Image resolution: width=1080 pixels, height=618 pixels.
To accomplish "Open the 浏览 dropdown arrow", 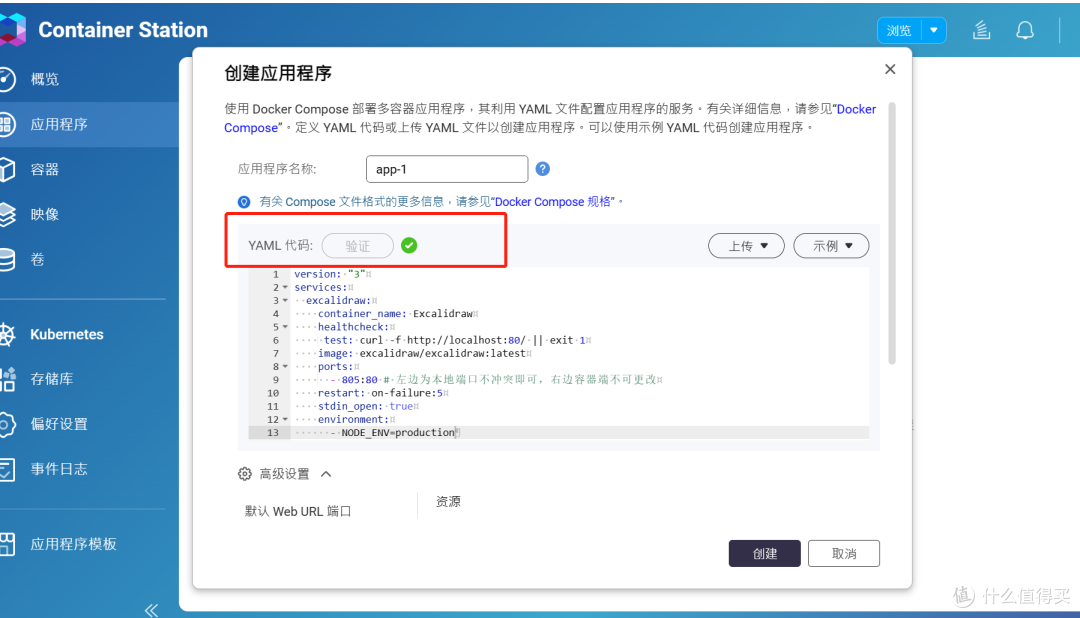I will pyautogui.click(x=934, y=30).
